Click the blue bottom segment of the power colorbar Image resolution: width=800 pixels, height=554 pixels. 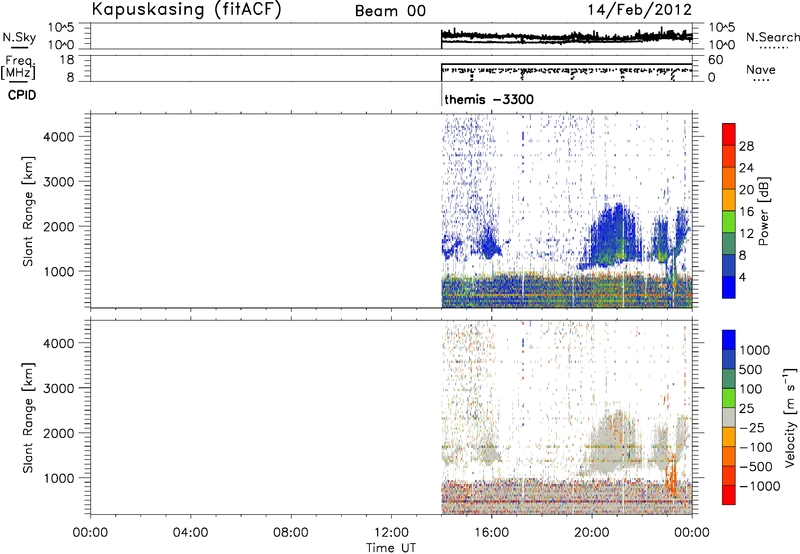point(729,287)
